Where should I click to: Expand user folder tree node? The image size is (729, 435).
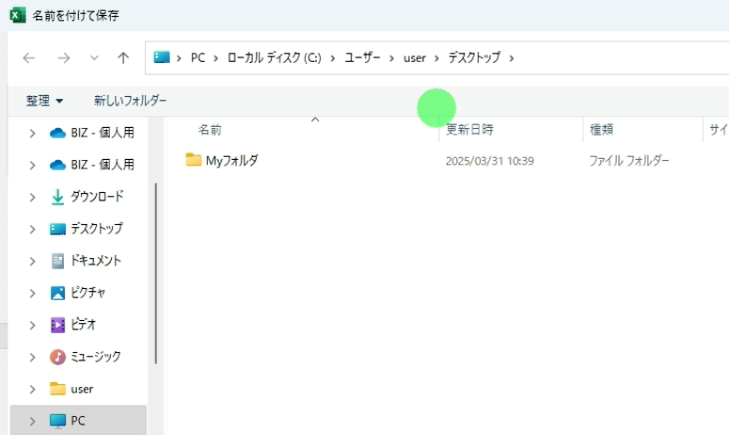click(32, 389)
